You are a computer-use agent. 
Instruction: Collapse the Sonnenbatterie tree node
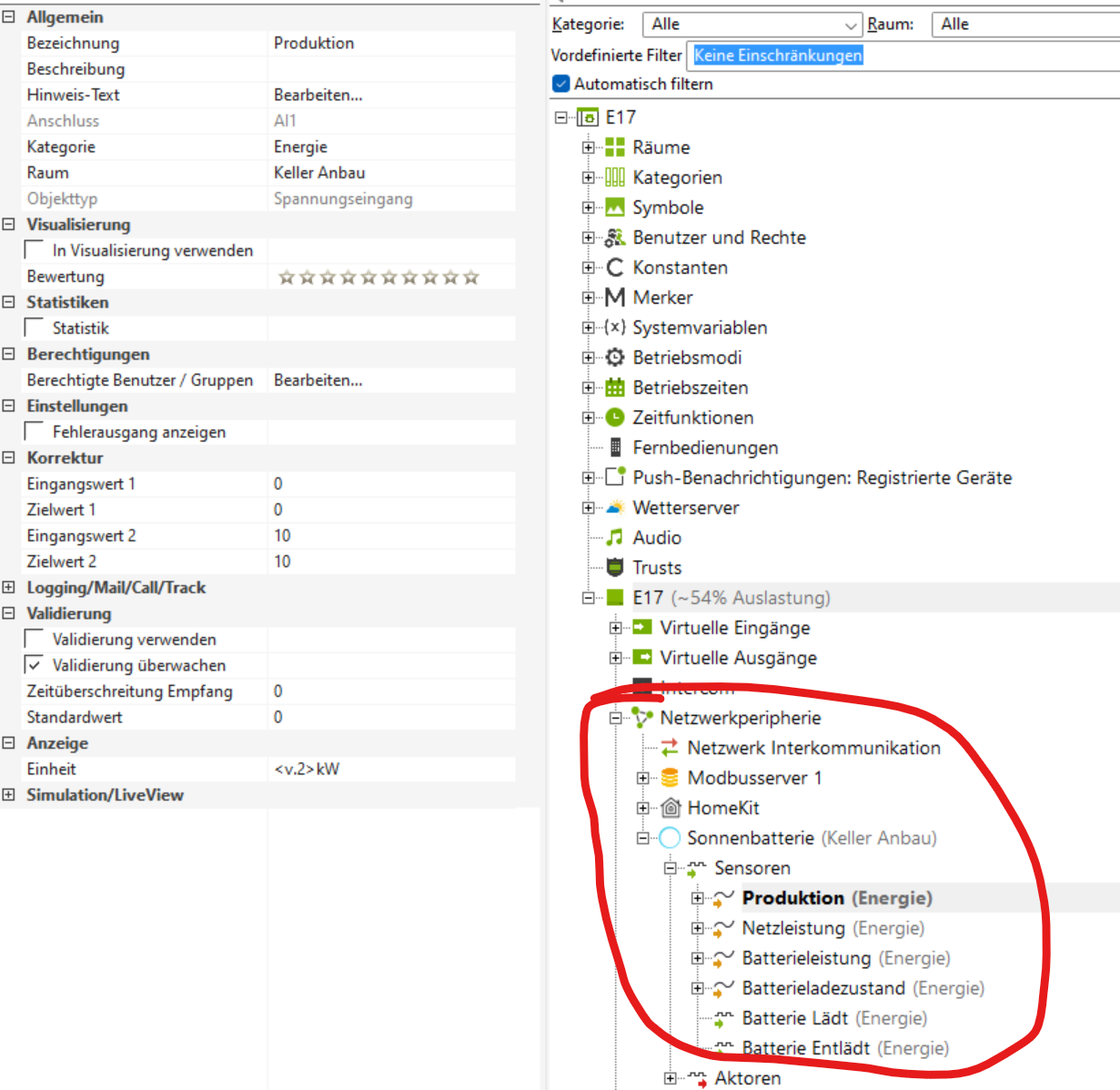point(643,838)
